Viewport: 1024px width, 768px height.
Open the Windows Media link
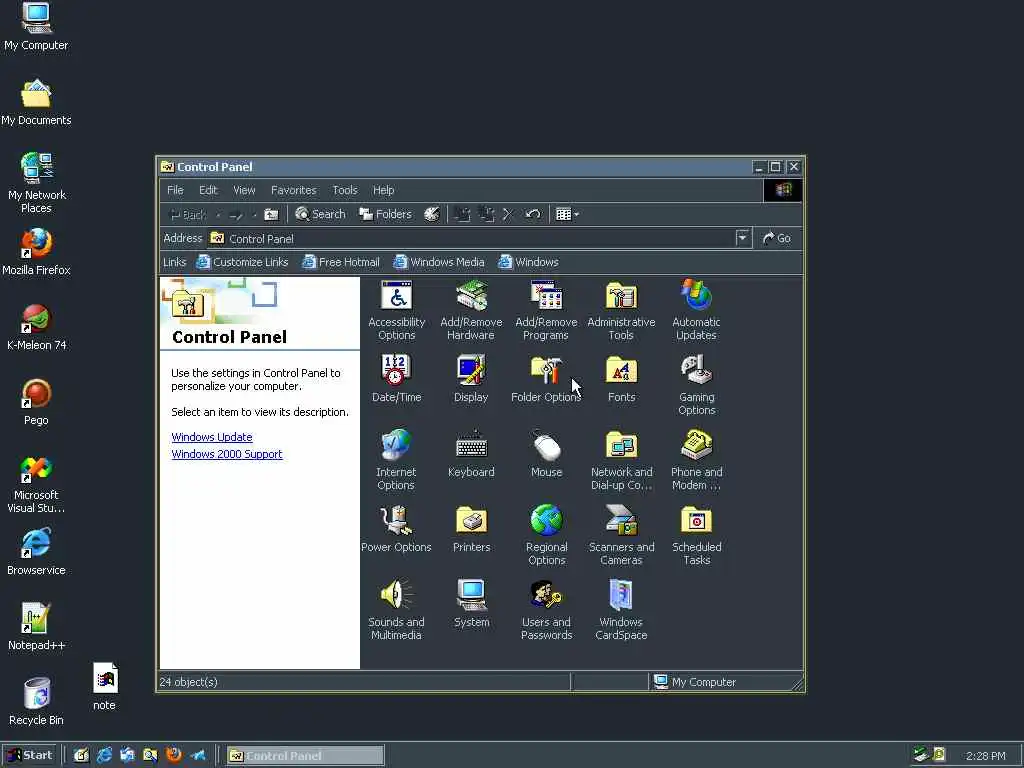point(439,262)
